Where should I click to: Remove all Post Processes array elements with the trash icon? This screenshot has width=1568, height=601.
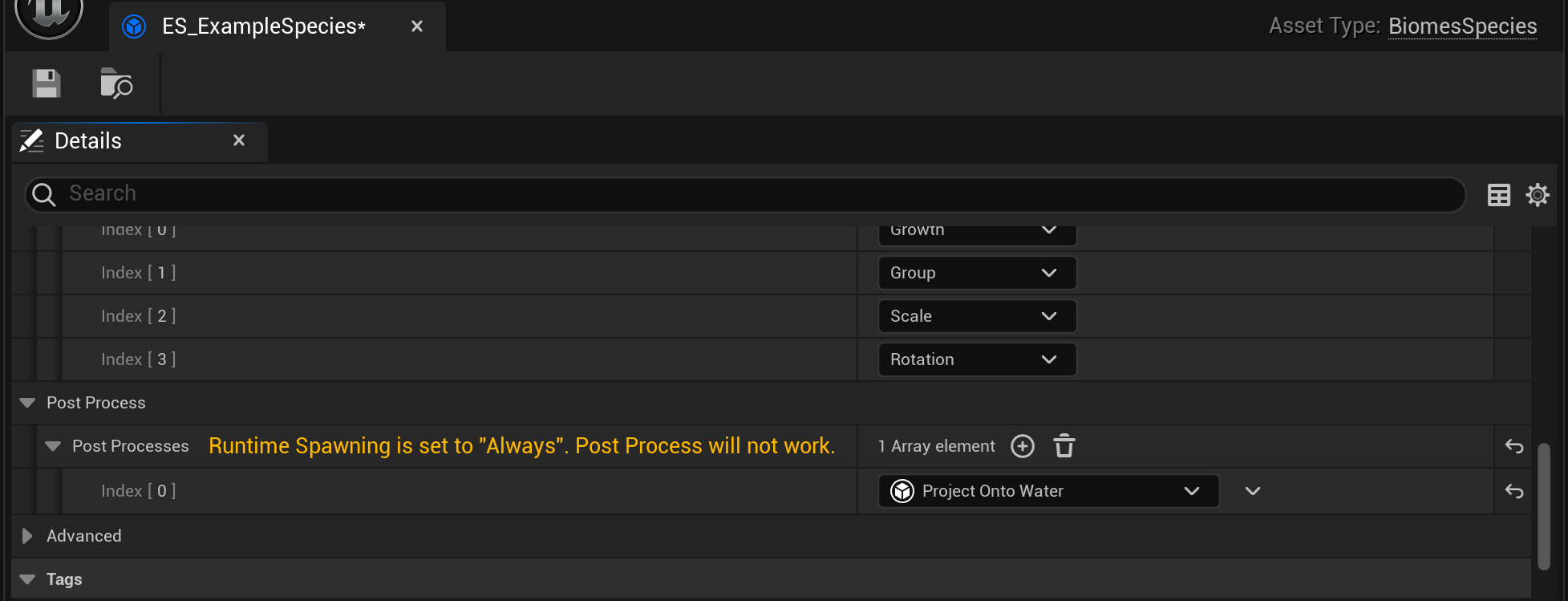point(1064,446)
